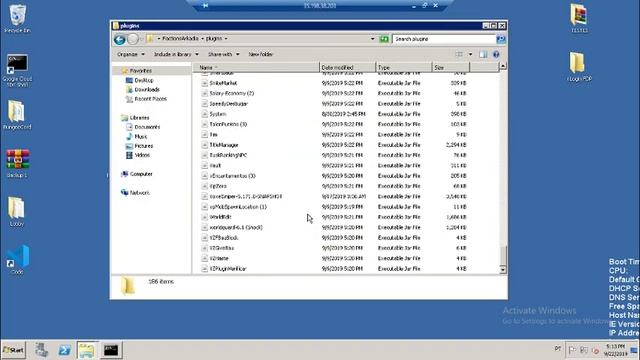Expand the plugins breadcrumb arrow
Screen dimensions: 640x360
[226, 39]
